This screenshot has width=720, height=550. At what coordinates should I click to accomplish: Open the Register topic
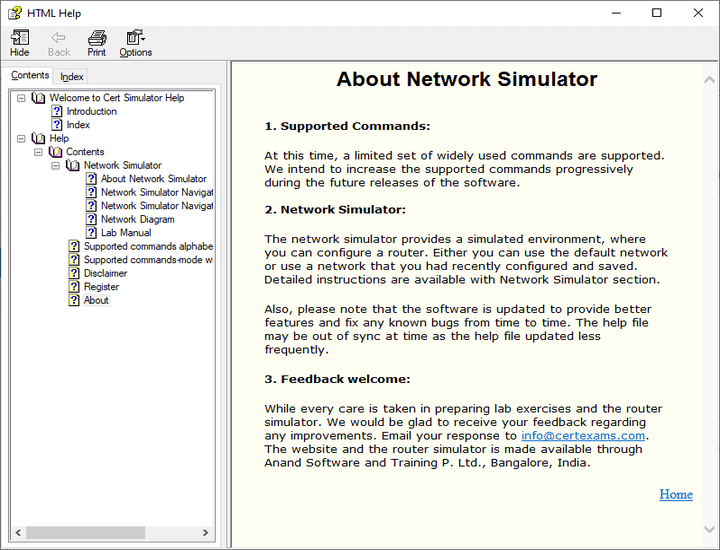click(x=101, y=286)
